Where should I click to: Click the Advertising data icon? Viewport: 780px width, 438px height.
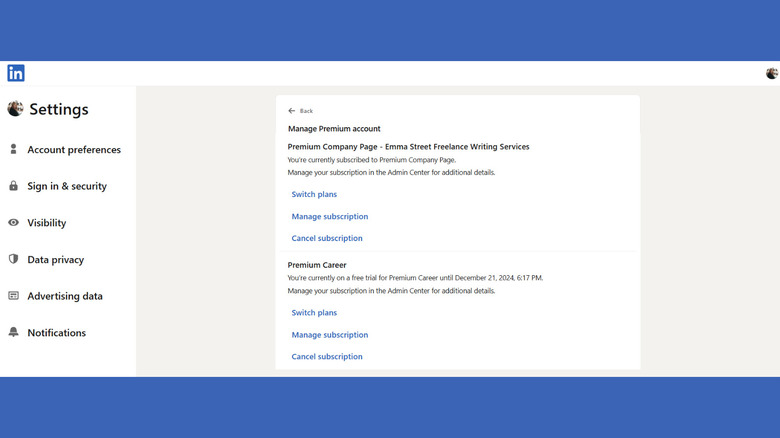pos(13,296)
